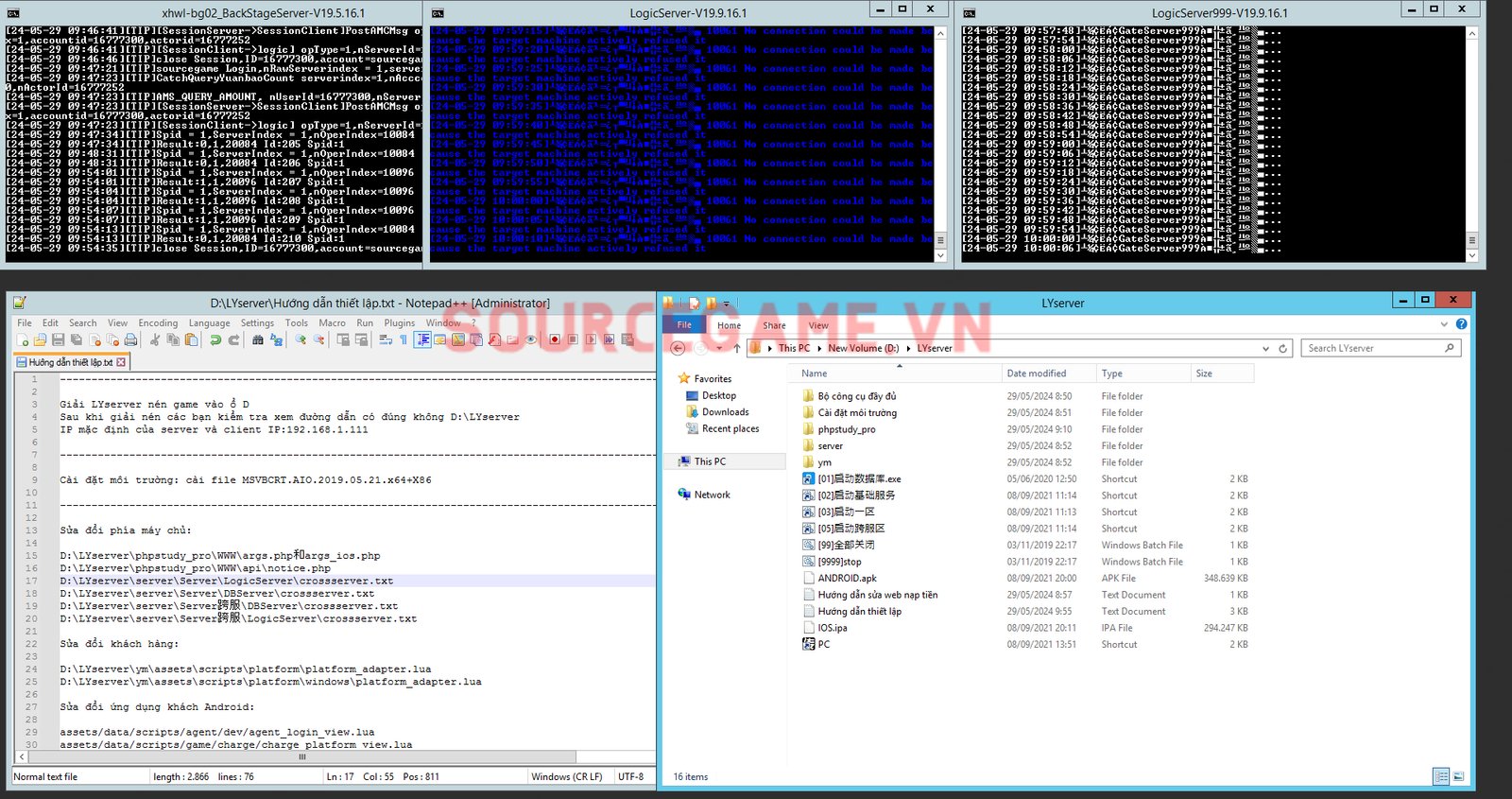
Task: Click the Print icon in Notepad++ toolbar
Action: click(x=131, y=340)
